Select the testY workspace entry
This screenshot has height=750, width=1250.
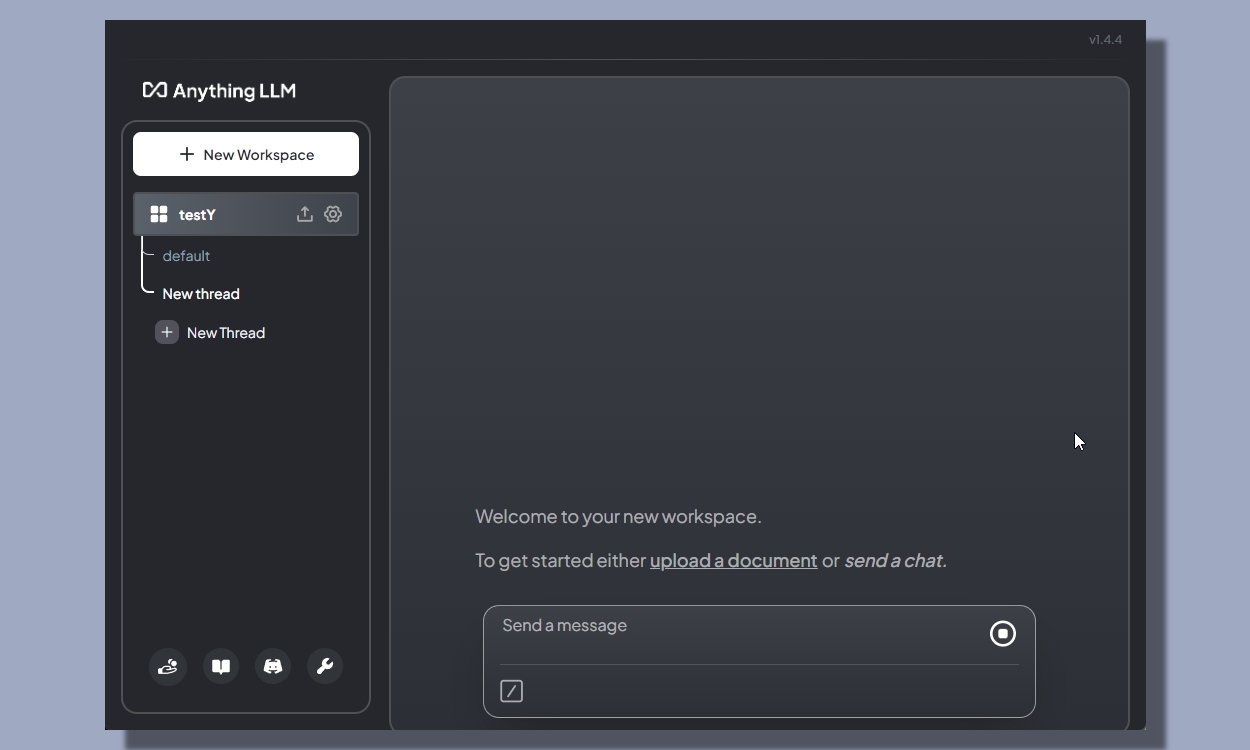(198, 214)
